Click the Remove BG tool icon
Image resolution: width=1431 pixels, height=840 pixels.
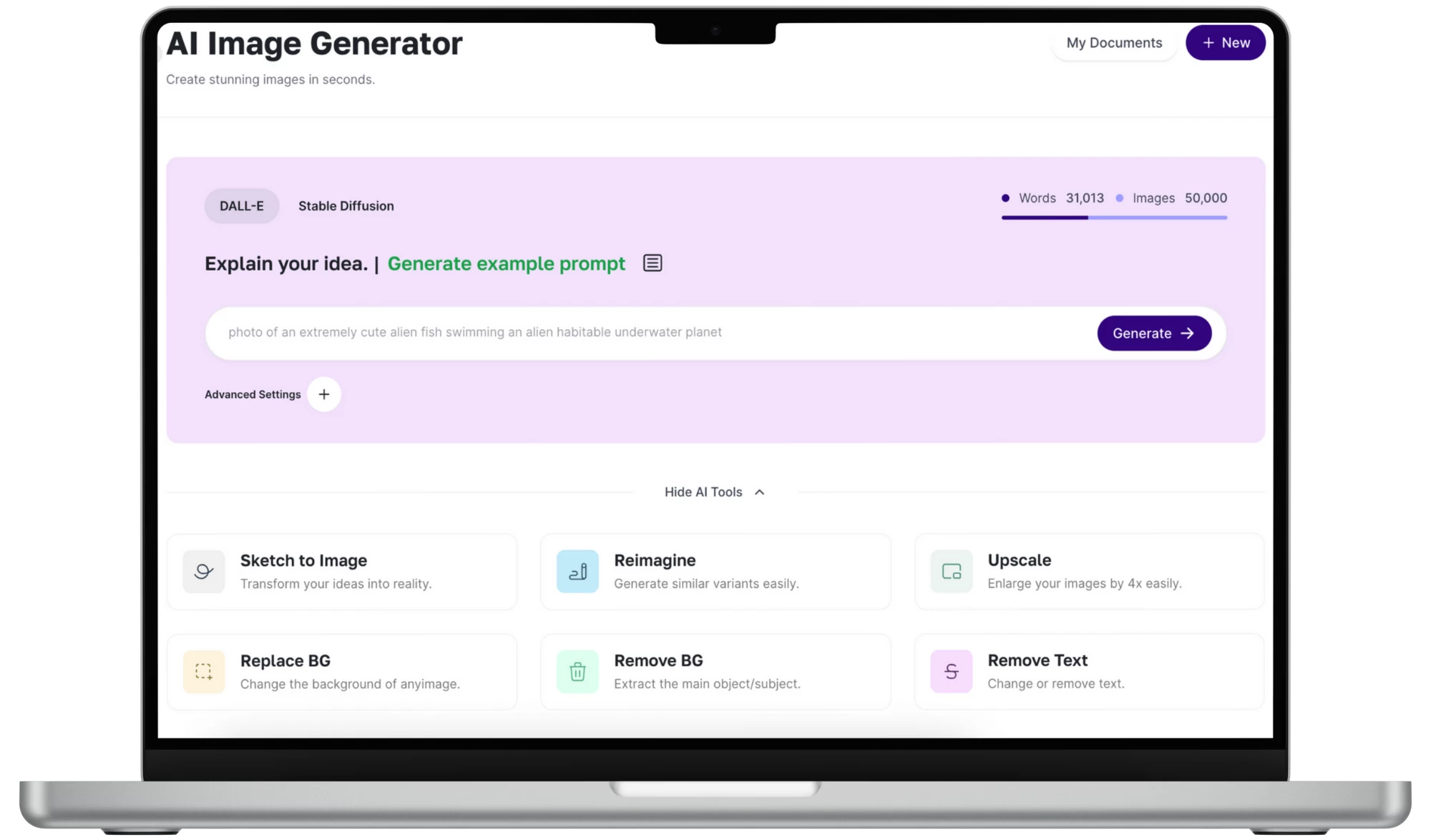pos(578,671)
